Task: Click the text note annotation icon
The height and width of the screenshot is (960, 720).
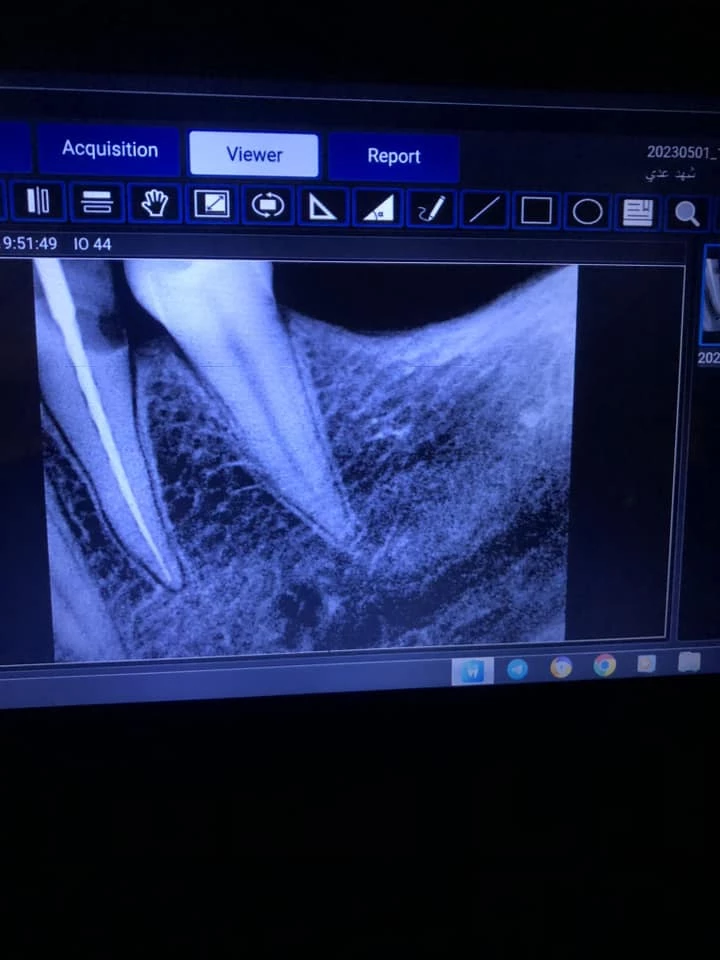Action: click(637, 213)
